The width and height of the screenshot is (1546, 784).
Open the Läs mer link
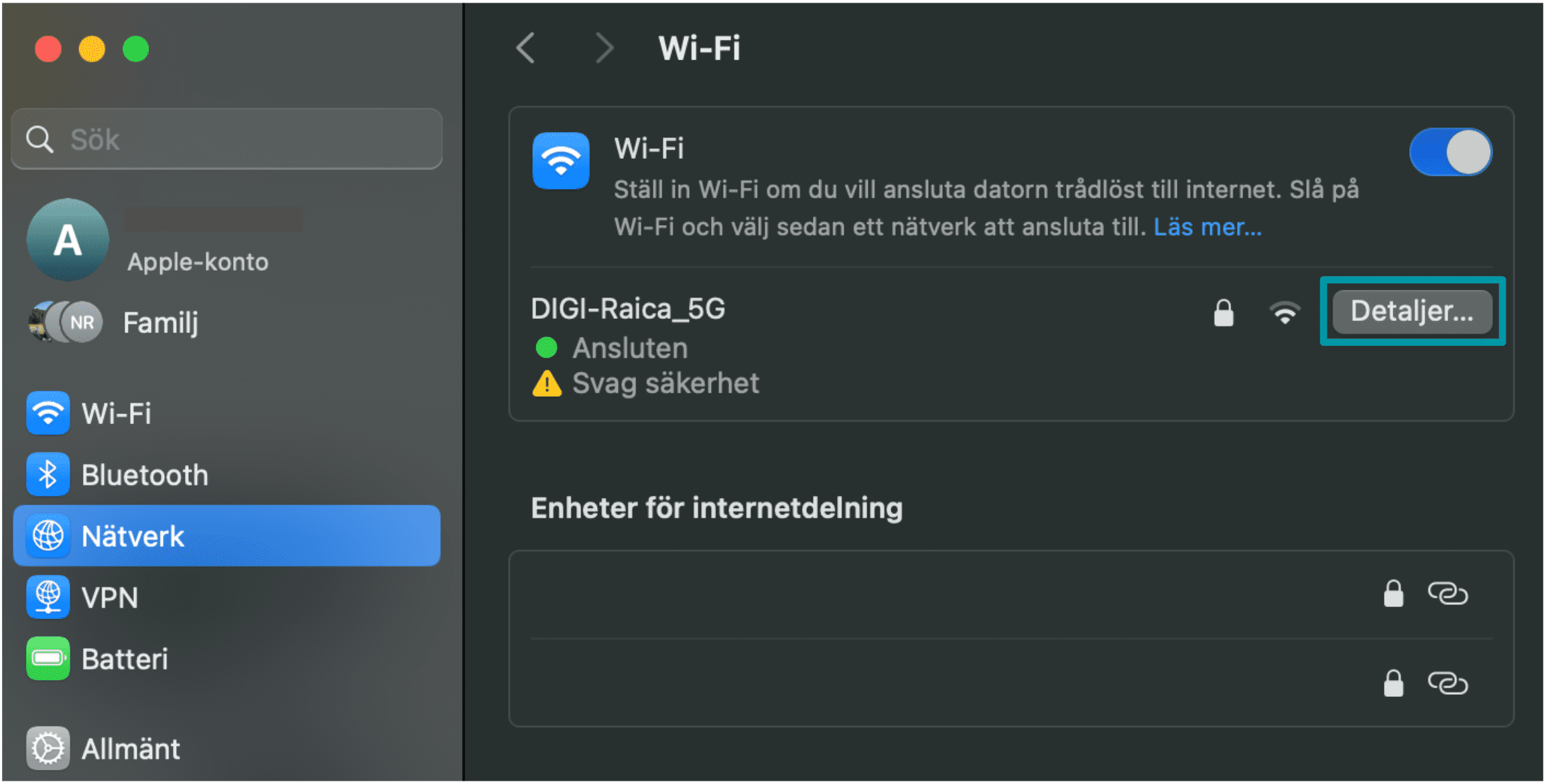coord(1207,227)
